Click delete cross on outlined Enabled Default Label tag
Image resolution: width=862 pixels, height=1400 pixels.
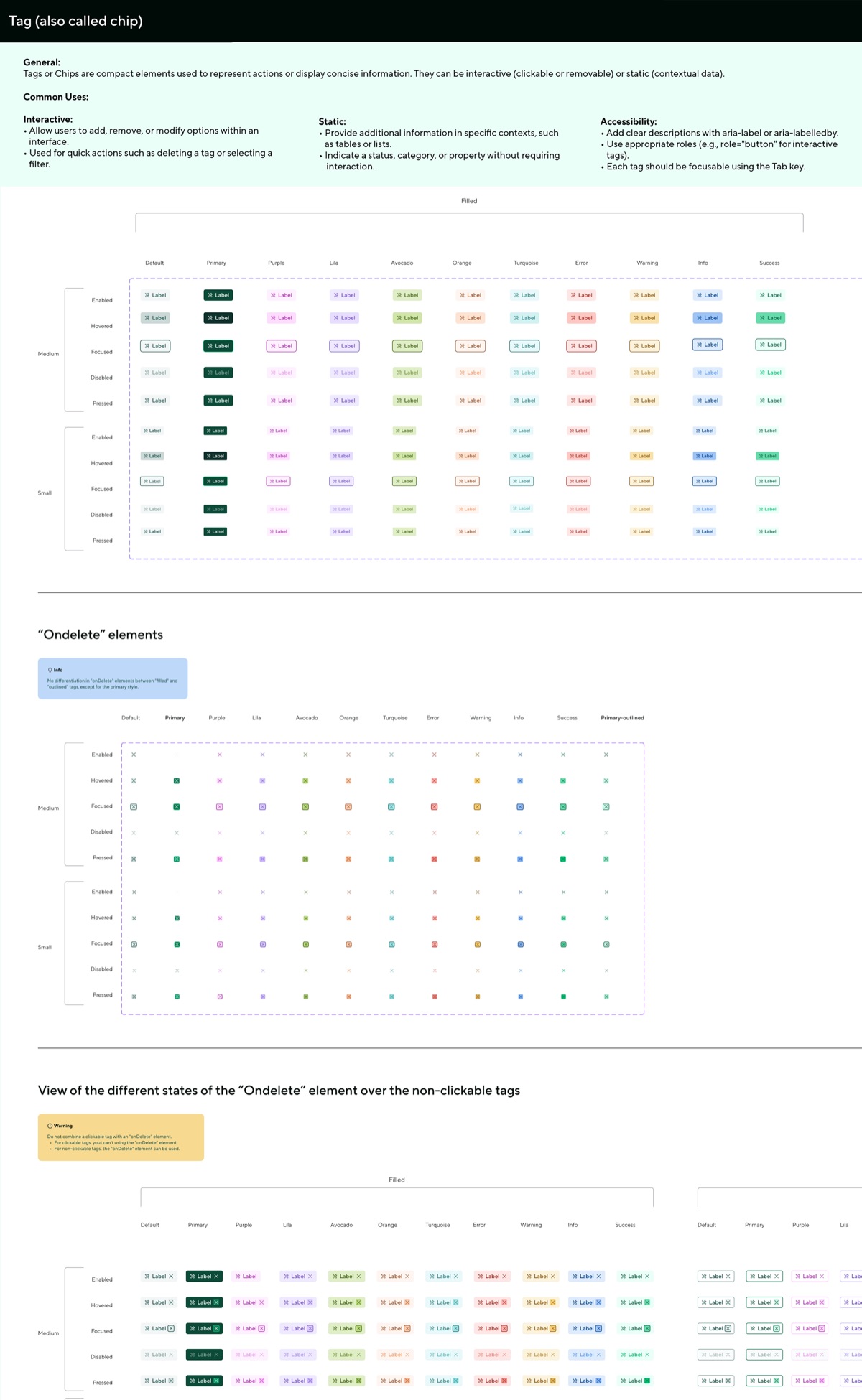[x=728, y=1276]
